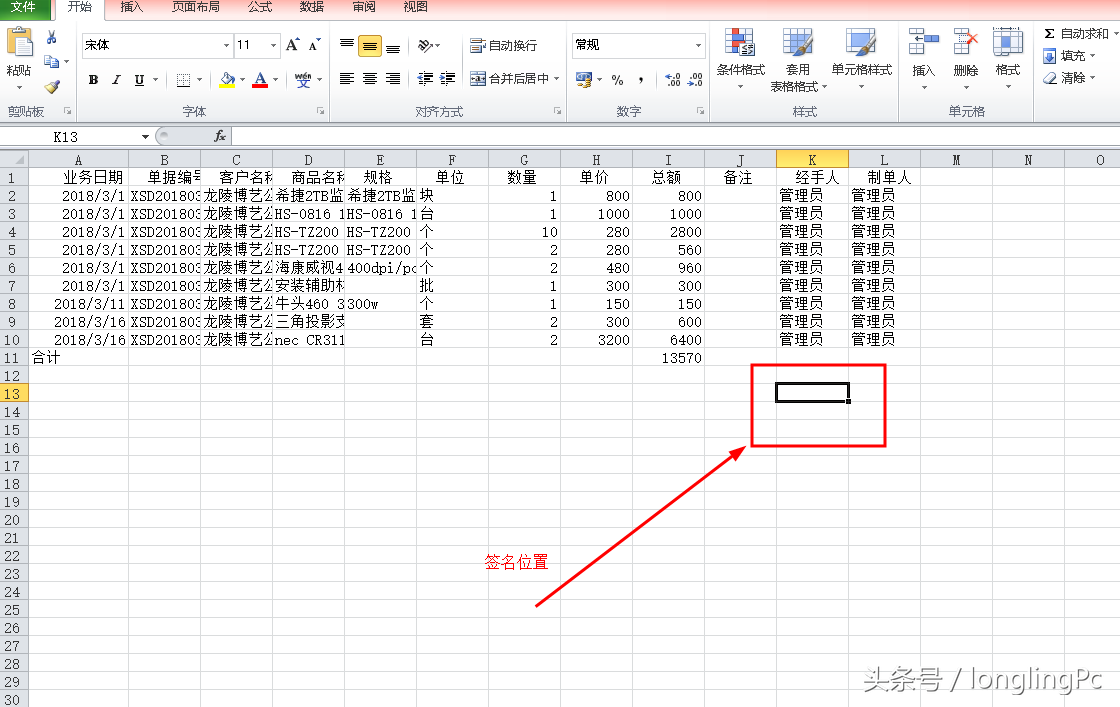Apply yellow fill color bucket
Screen dimensions: 1120x707
227,80
